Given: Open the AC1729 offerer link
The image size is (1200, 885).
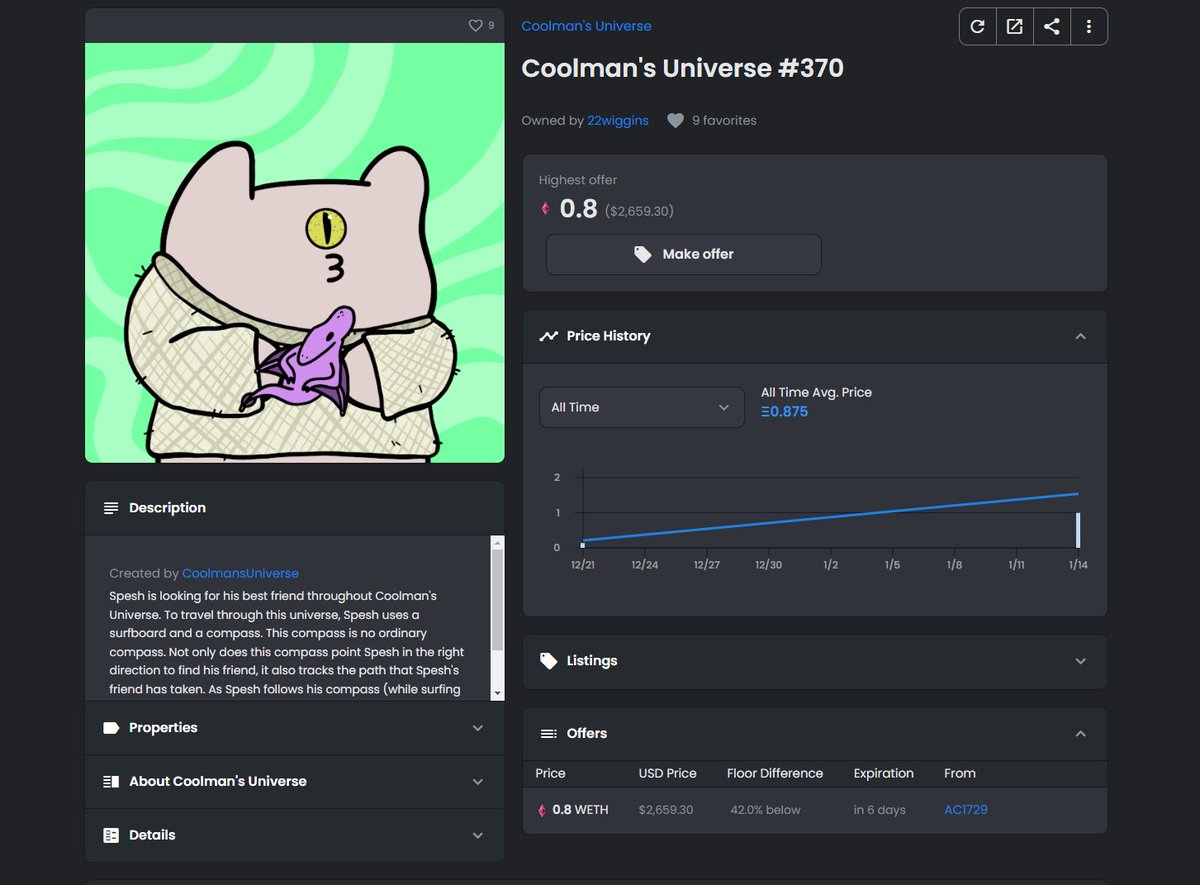Looking at the screenshot, I should click(965, 810).
